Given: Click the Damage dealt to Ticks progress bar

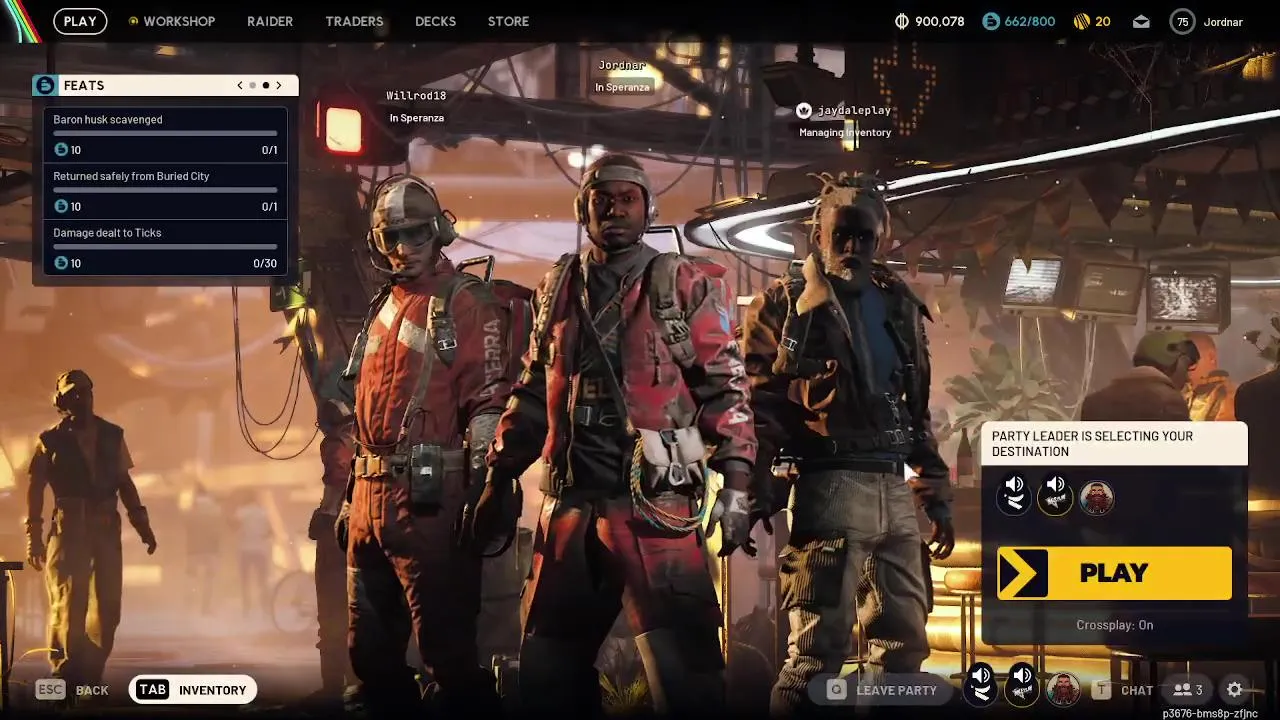Looking at the screenshot, I should [165, 246].
